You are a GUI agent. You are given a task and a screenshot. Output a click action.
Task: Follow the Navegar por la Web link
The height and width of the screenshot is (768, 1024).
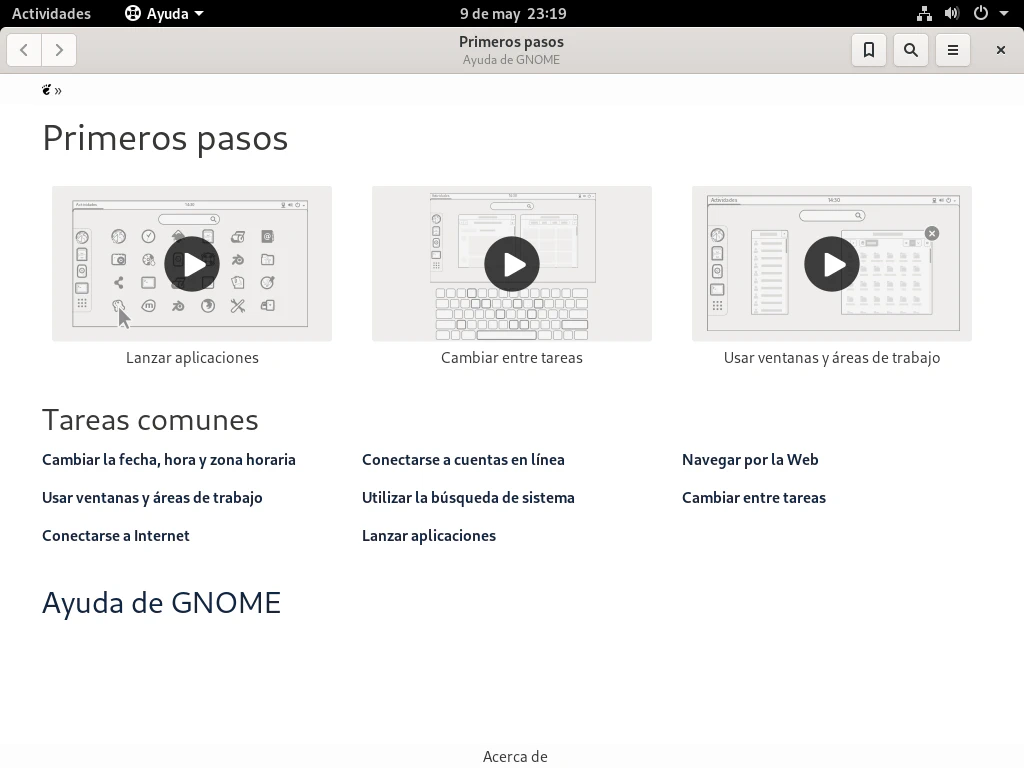click(x=750, y=460)
